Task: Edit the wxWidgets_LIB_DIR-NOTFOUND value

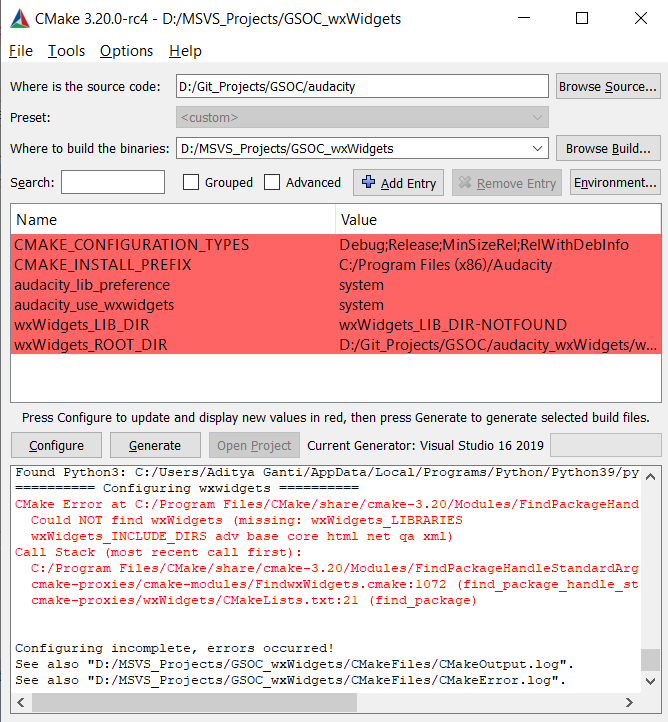Action: pos(453,325)
